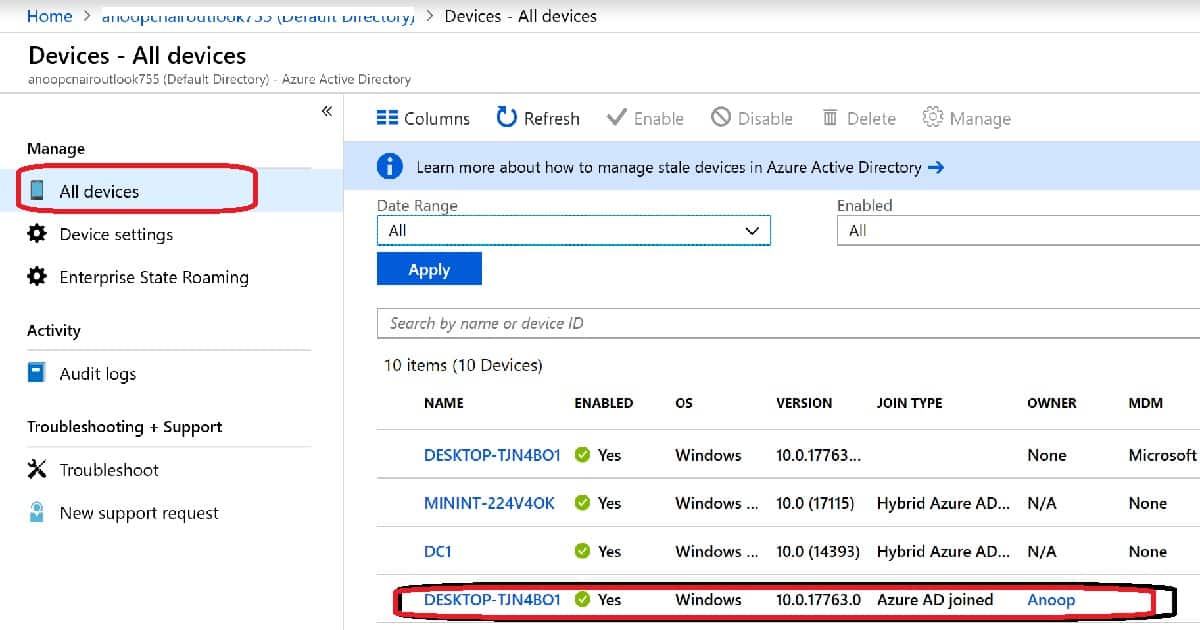This screenshot has width=1200, height=630.
Task: Open owner Anoop's profile link
Action: [1051, 600]
